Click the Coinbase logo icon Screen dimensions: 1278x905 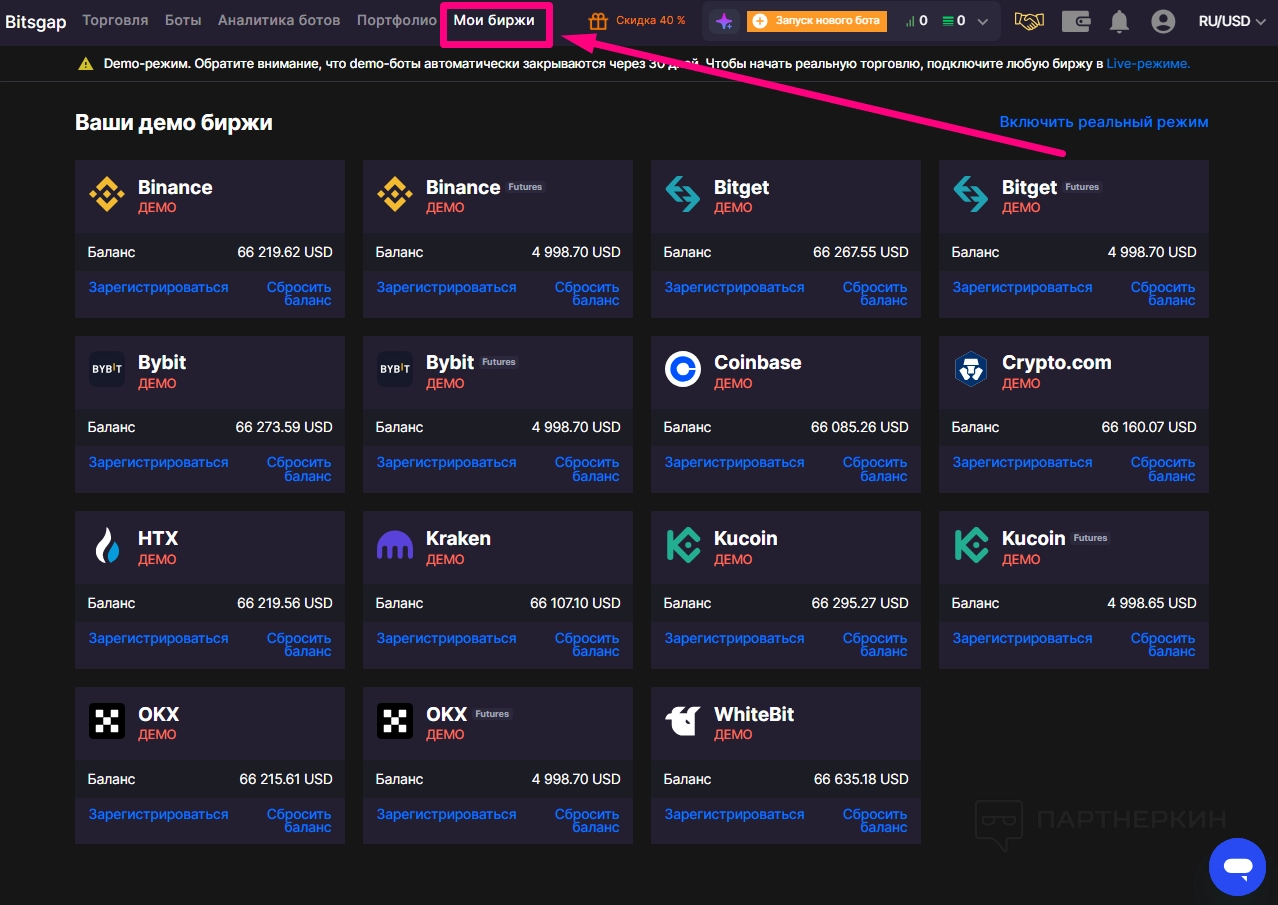[x=683, y=369]
